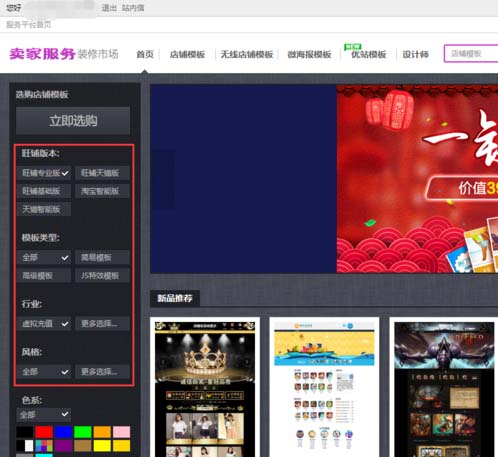This screenshot has height=457, width=498.
Task: Choose the bright yellow color swatch
Action: pyautogui.click(x=102, y=446)
